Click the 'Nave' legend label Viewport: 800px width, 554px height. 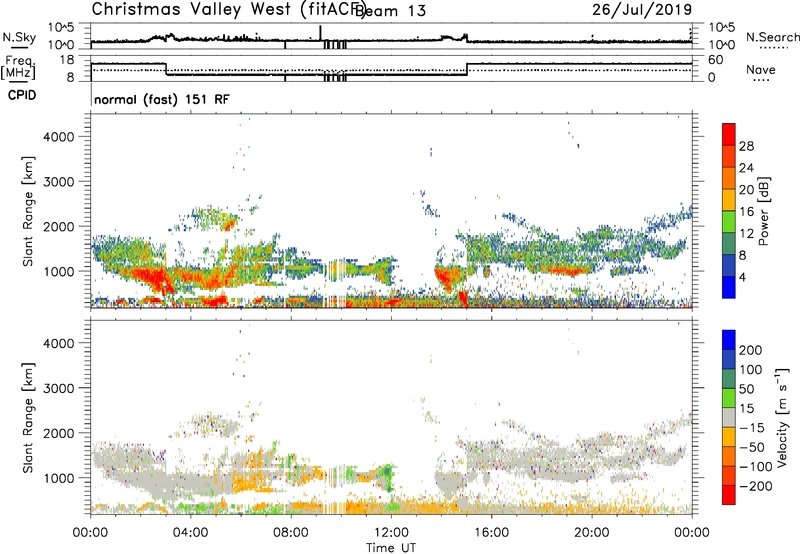tap(761, 70)
